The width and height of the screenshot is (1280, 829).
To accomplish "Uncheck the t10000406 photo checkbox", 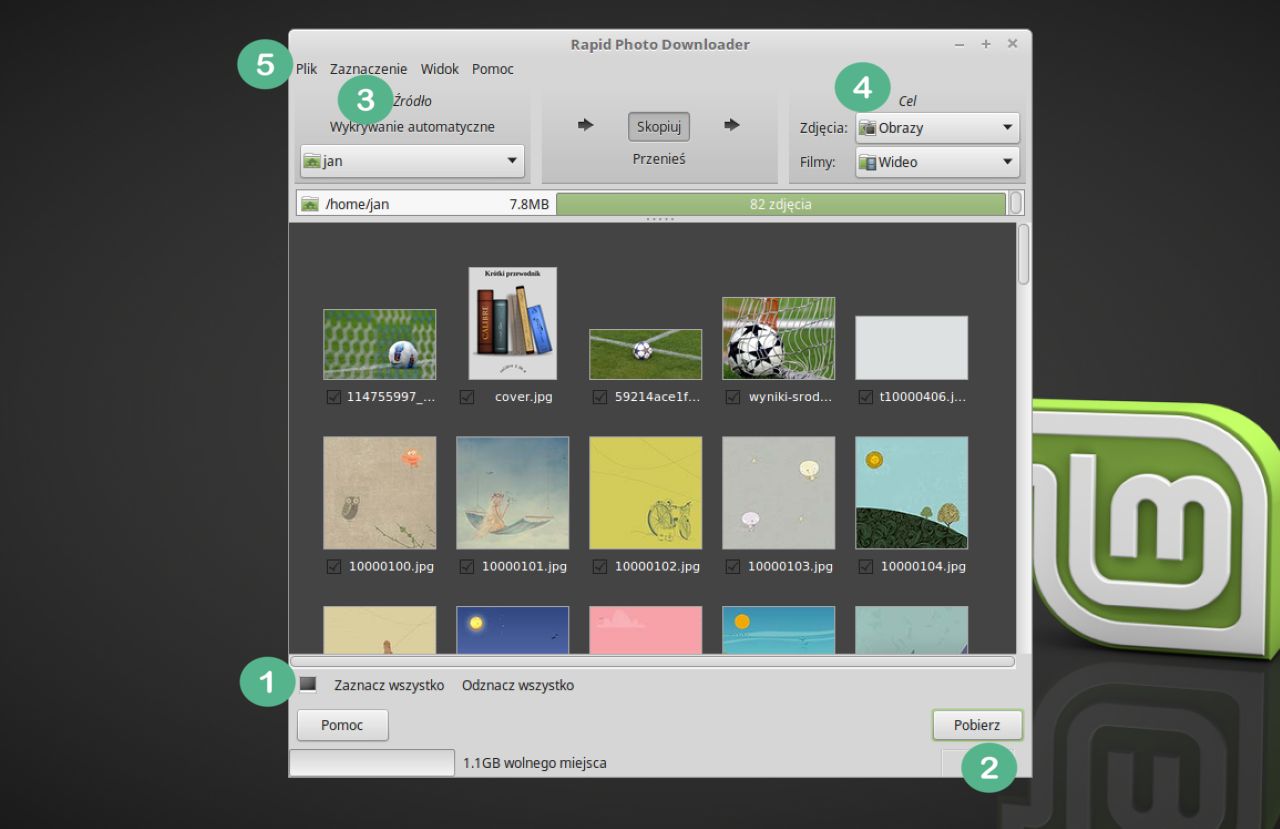I will click(x=866, y=397).
